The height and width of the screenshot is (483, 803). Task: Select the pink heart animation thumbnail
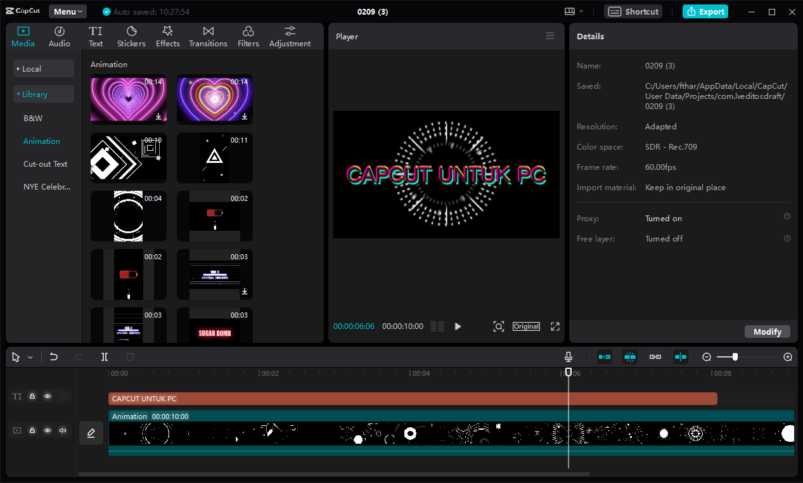[129, 99]
